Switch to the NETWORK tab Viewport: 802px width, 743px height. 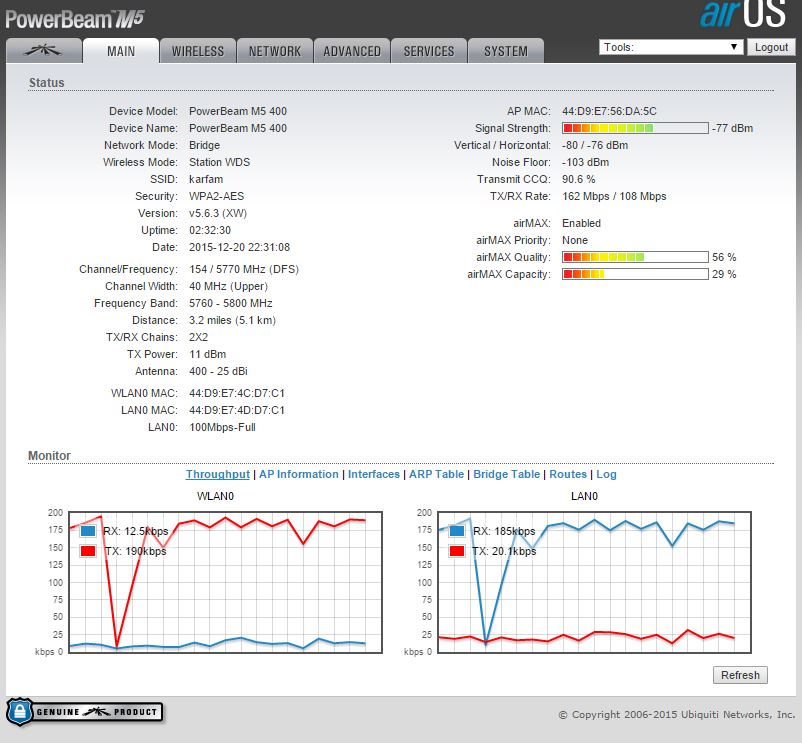pyautogui.click(x=275, y=51)
